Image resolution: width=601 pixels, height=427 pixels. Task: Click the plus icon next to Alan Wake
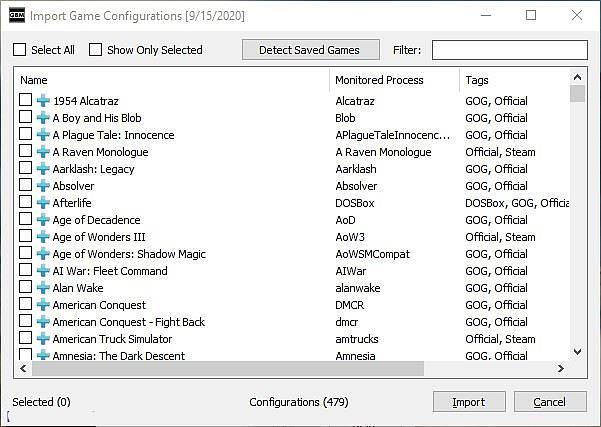click(43, 288)
